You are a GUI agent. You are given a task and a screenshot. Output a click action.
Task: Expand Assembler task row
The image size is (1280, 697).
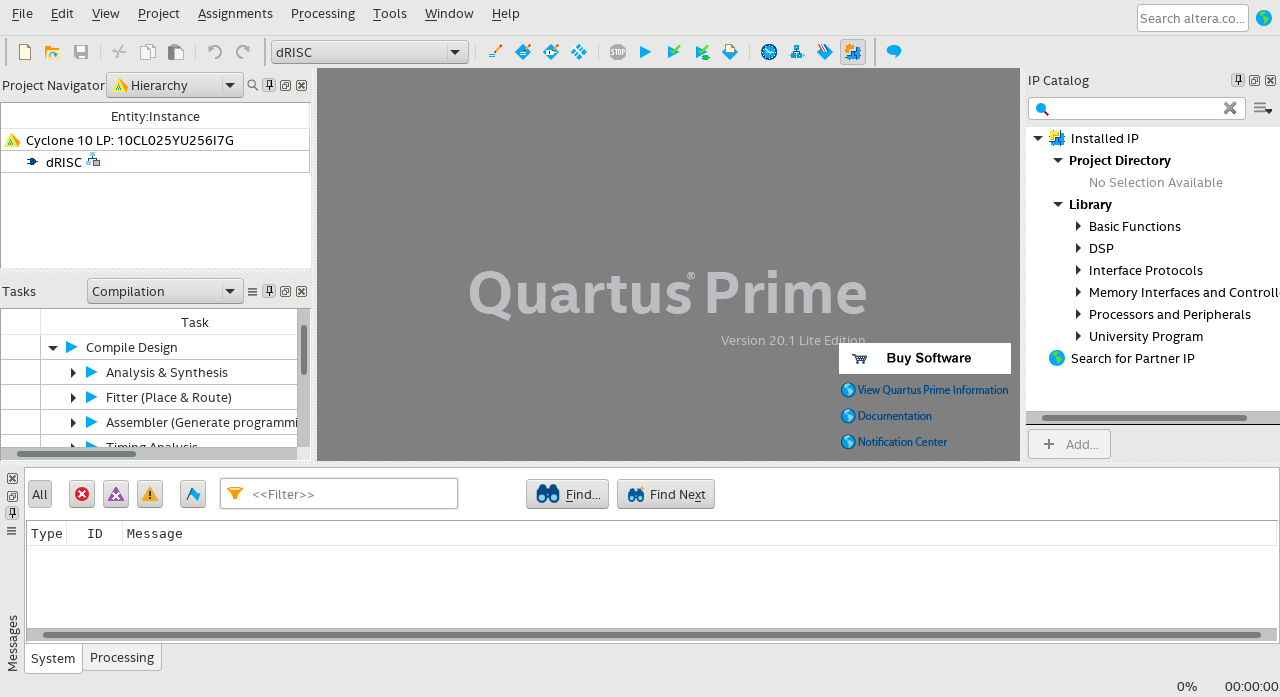coord(73,423)
